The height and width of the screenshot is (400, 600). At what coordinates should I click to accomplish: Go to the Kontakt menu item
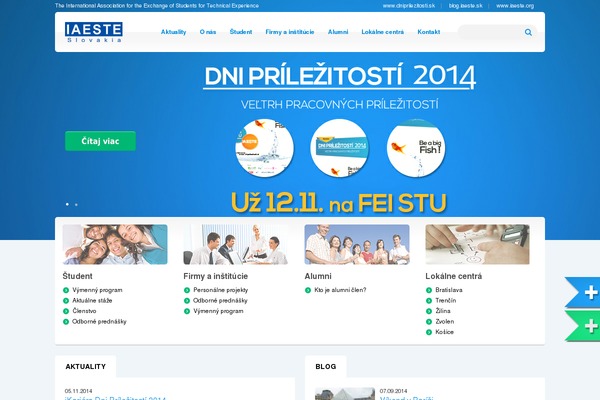click(428, 32)
